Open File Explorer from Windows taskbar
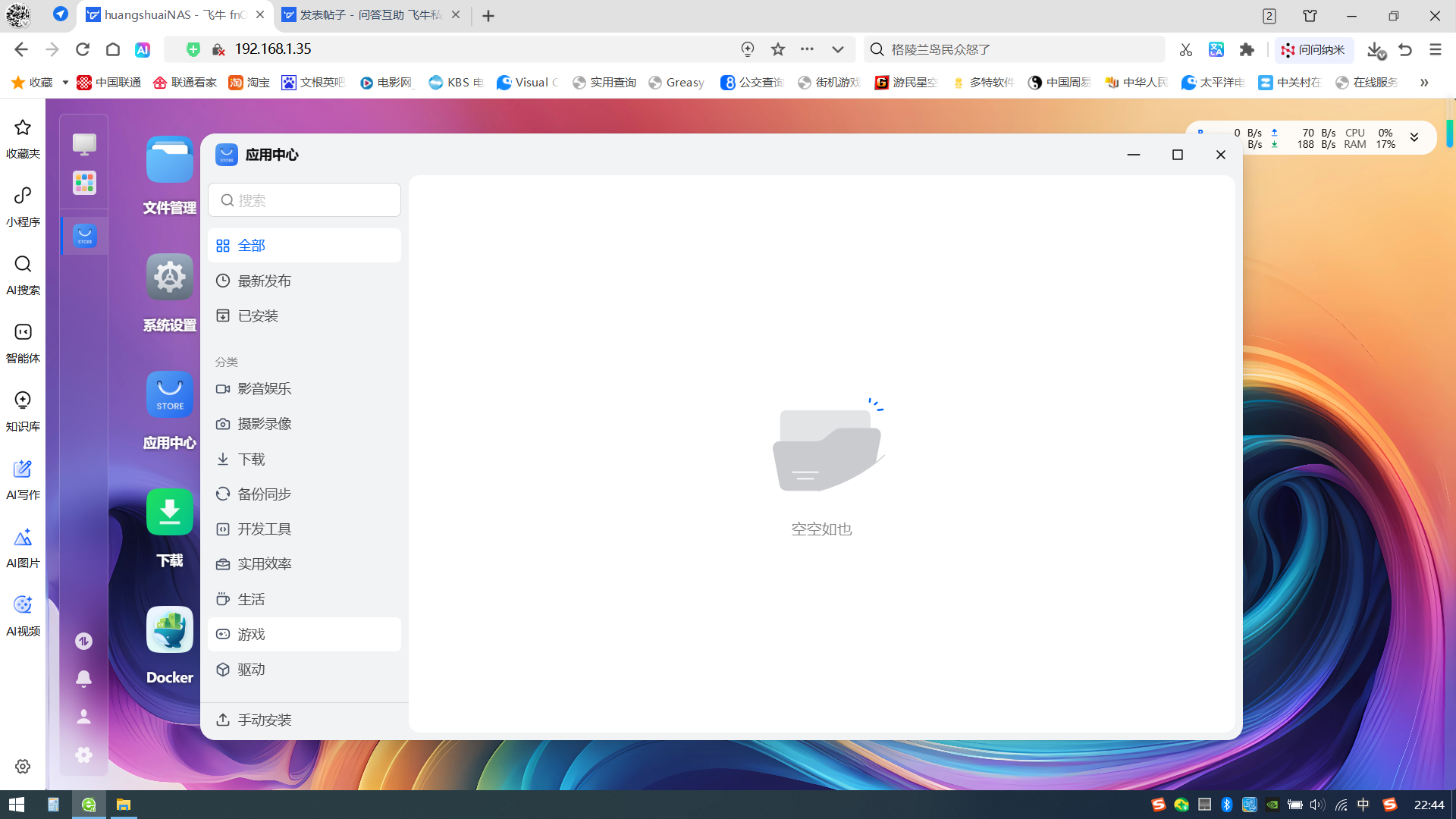Image resolution: width=1456 pixels, height=819 pixels. pyautogui.click(x=123, y=805)
